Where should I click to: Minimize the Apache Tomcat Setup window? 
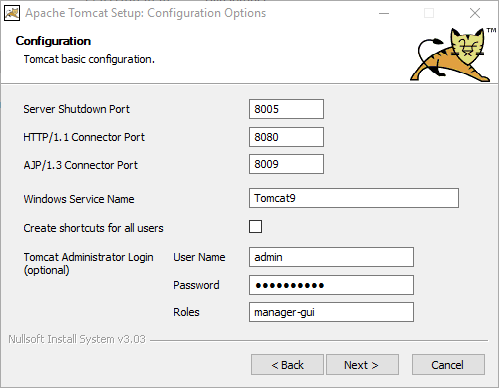(384, 13)
